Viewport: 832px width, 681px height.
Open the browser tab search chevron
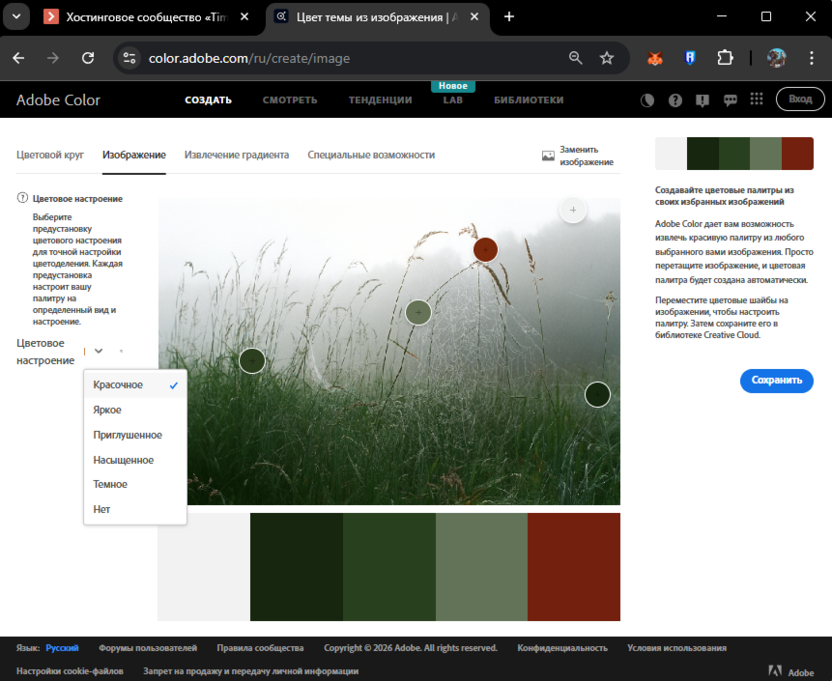[15, 16]
